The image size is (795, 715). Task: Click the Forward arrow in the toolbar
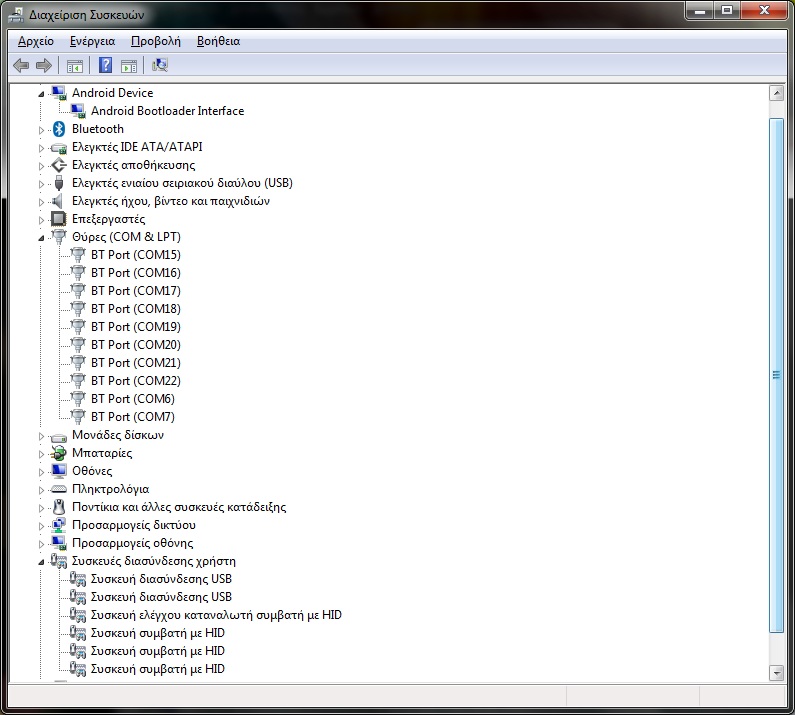(43, 66)
